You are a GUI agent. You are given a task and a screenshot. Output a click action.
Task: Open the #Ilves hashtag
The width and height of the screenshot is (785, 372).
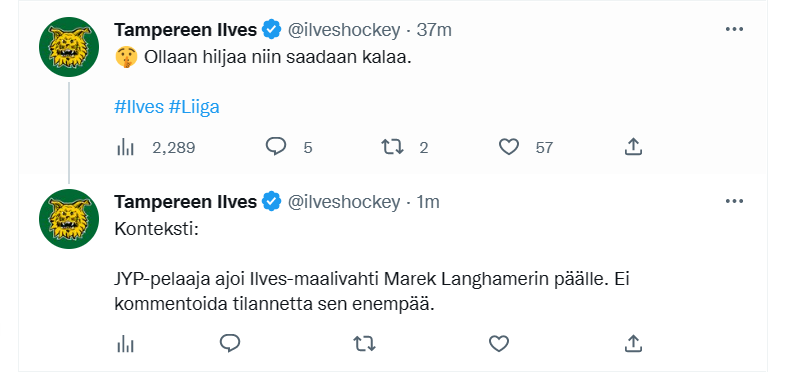(x=139, y=107)
